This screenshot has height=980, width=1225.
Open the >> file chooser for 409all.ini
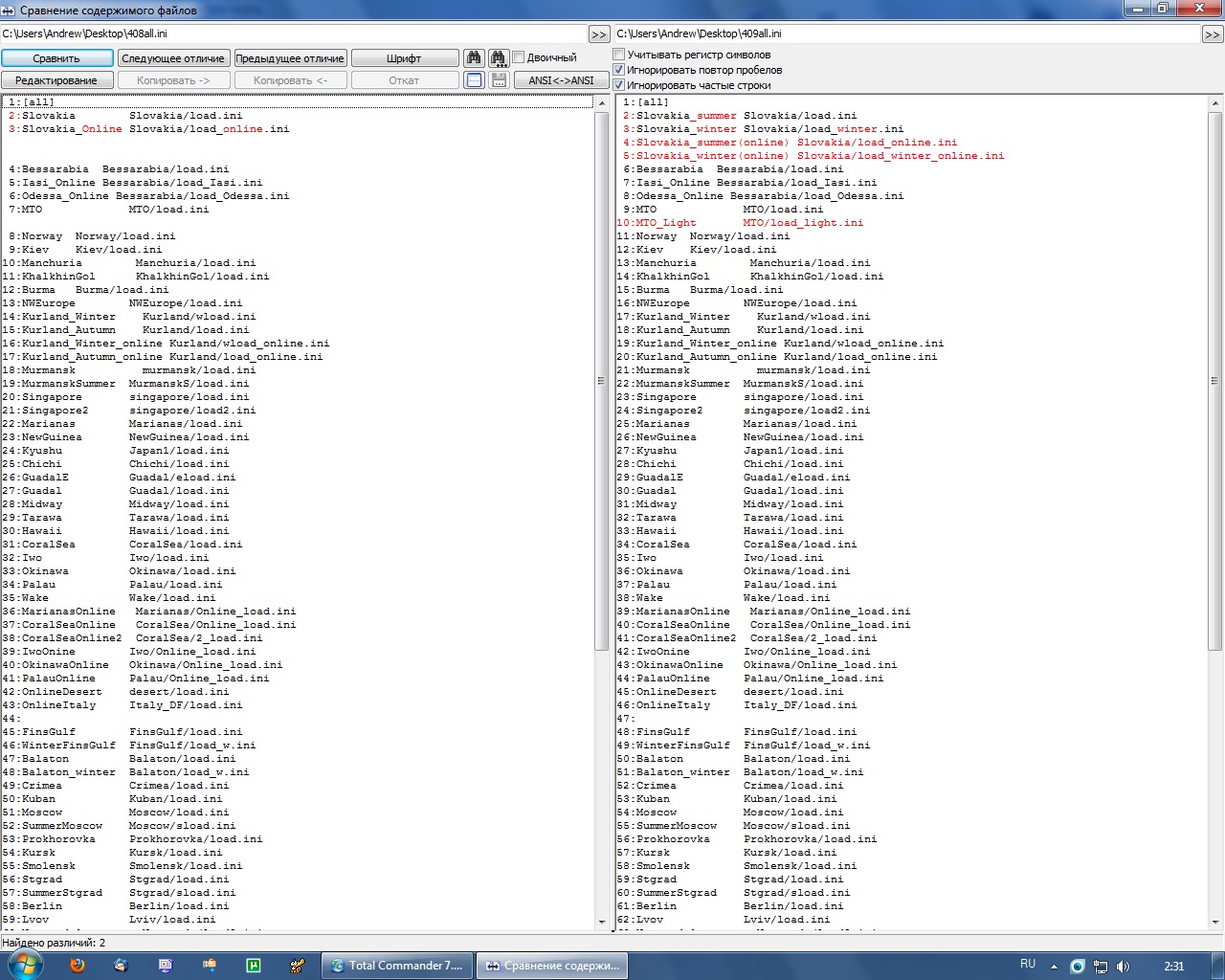1213,33
